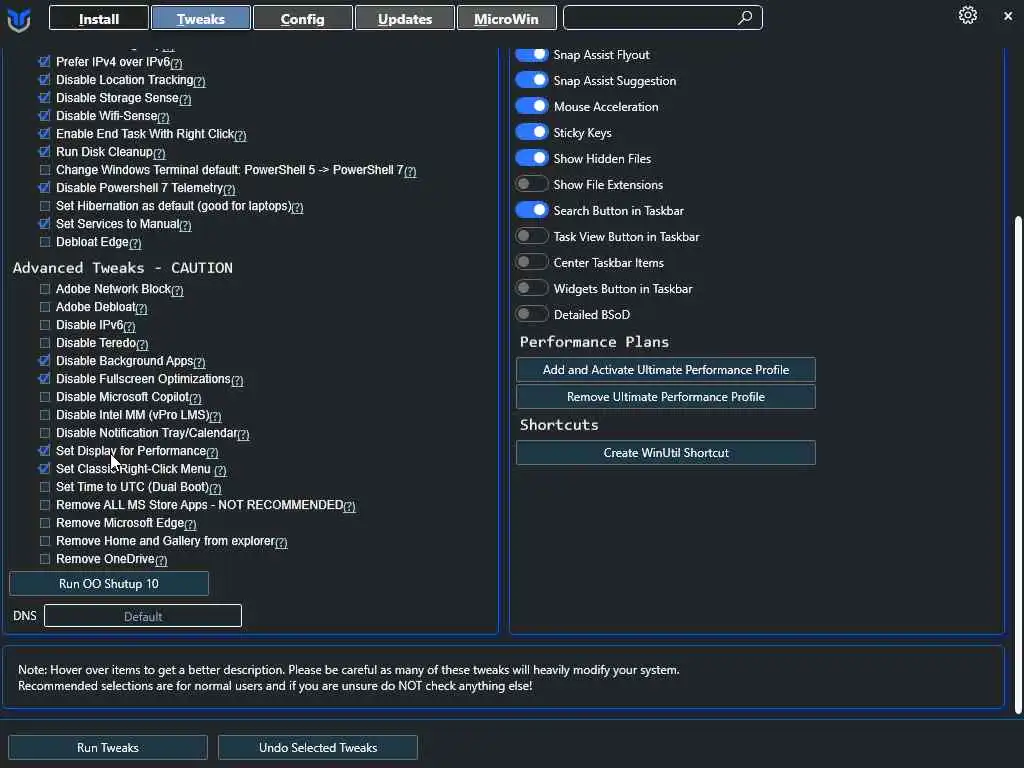Enable Widgets Button in Taskbar toggle

(x=532, y=288)
